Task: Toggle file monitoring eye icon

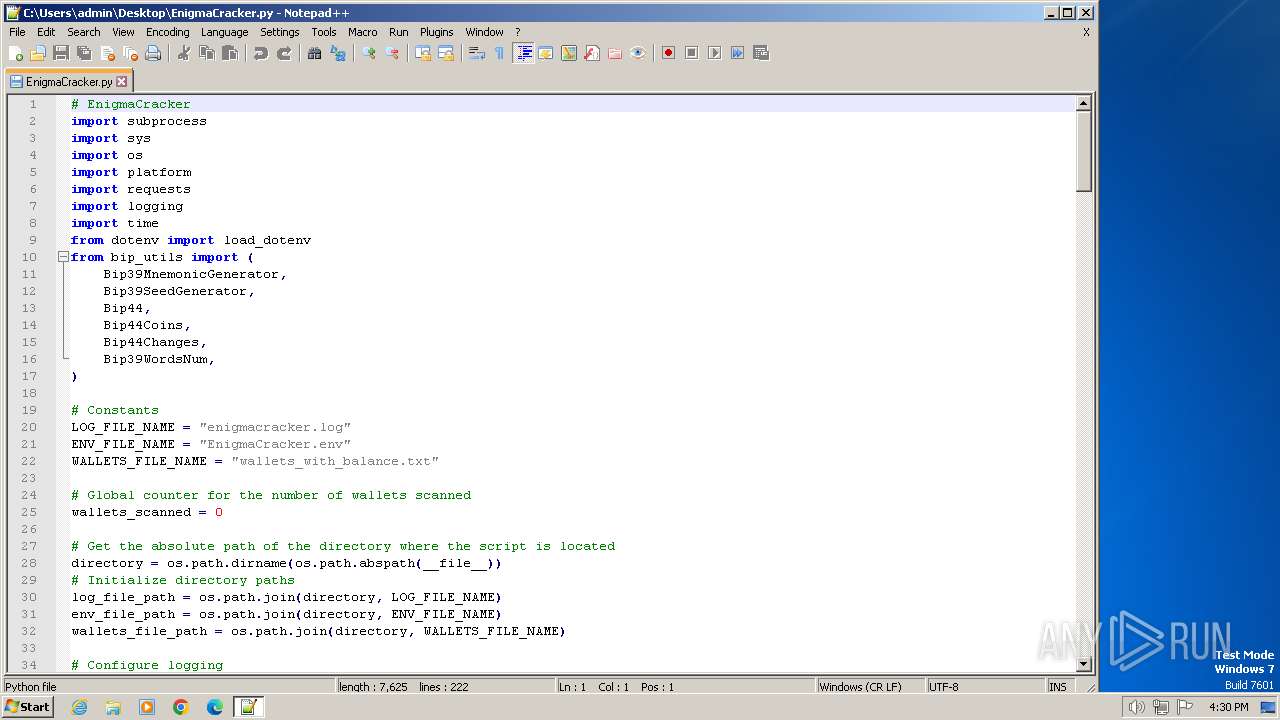Action: (x=638, y=53)
